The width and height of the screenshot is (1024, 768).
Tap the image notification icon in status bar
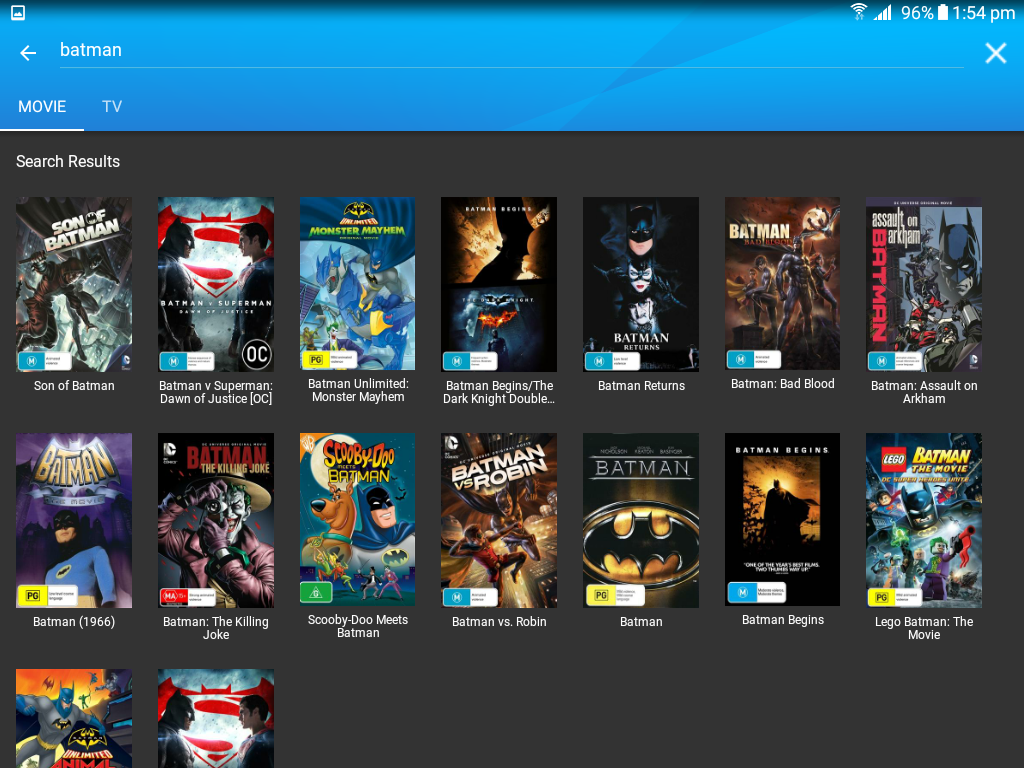[x=18, y=12]
